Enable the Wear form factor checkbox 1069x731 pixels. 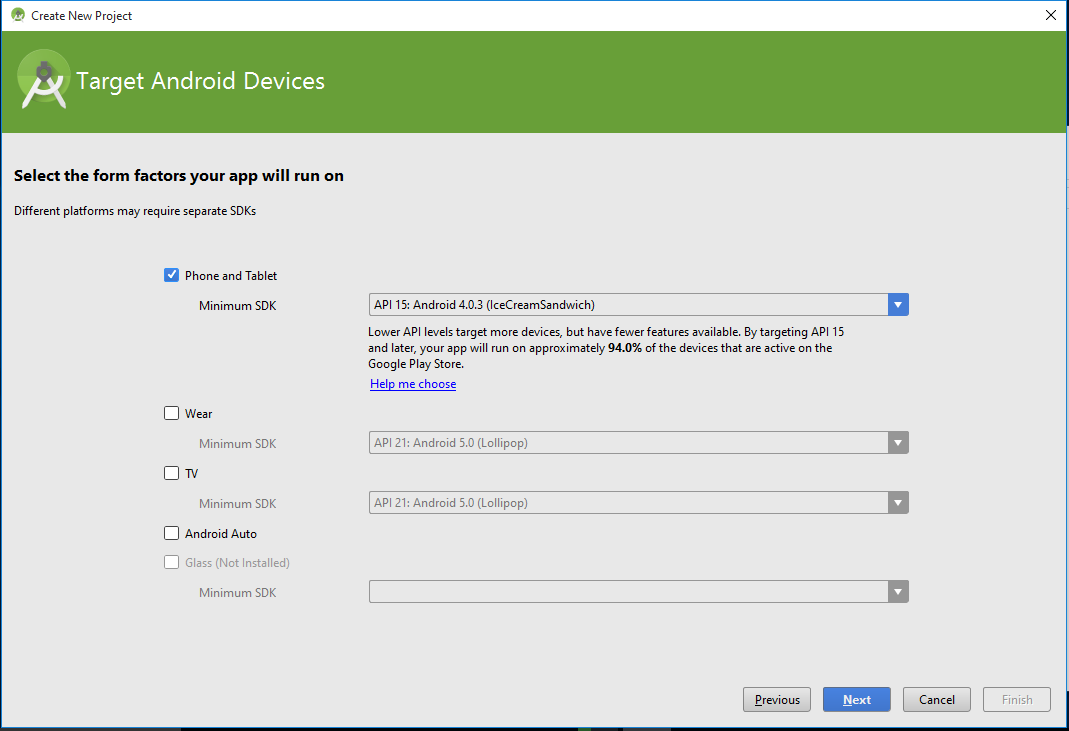pyautogui.click(x=172, y=413)
